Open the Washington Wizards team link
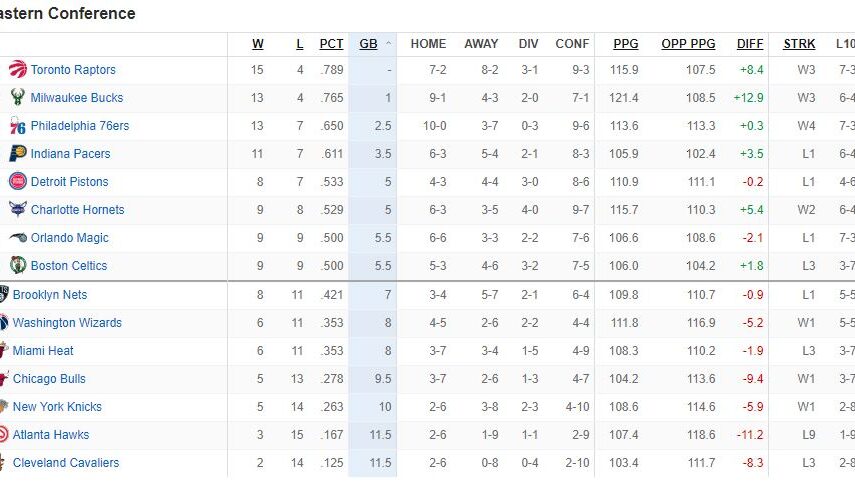Screen dimensions: 855x482 pyautogui.click(x=67, y=323)
